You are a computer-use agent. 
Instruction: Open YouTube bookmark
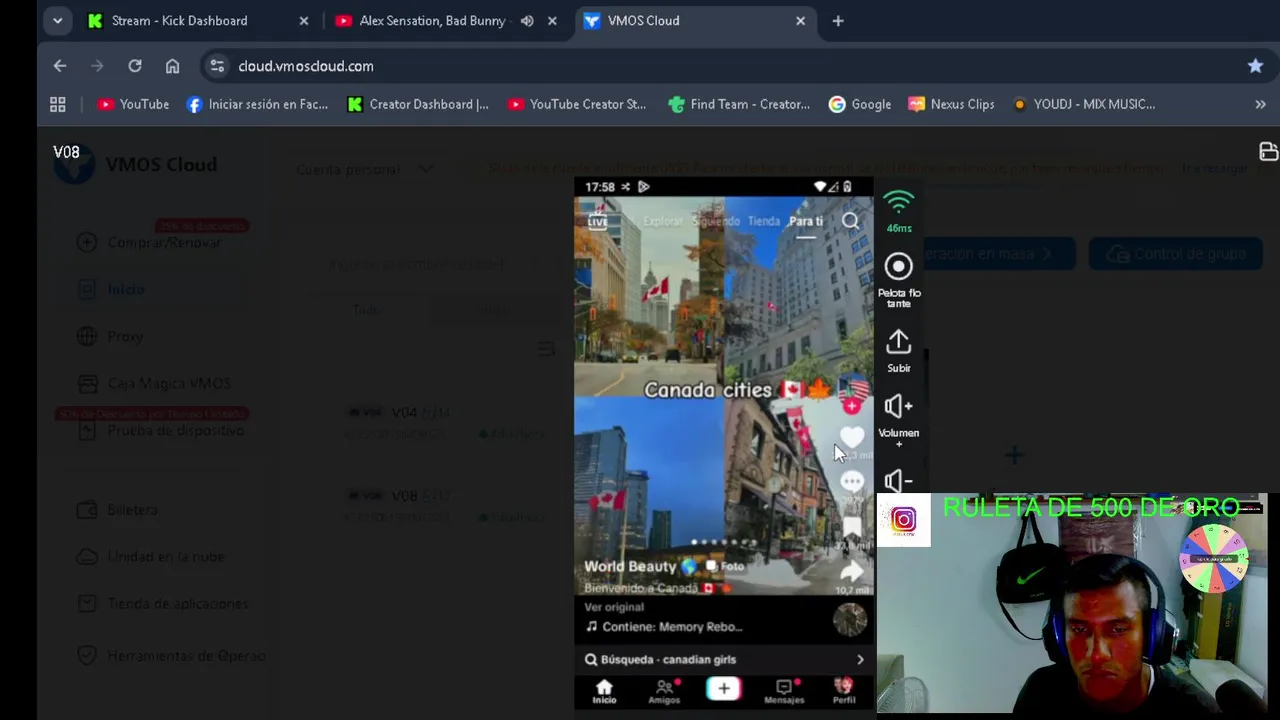(x=133, y=104)
